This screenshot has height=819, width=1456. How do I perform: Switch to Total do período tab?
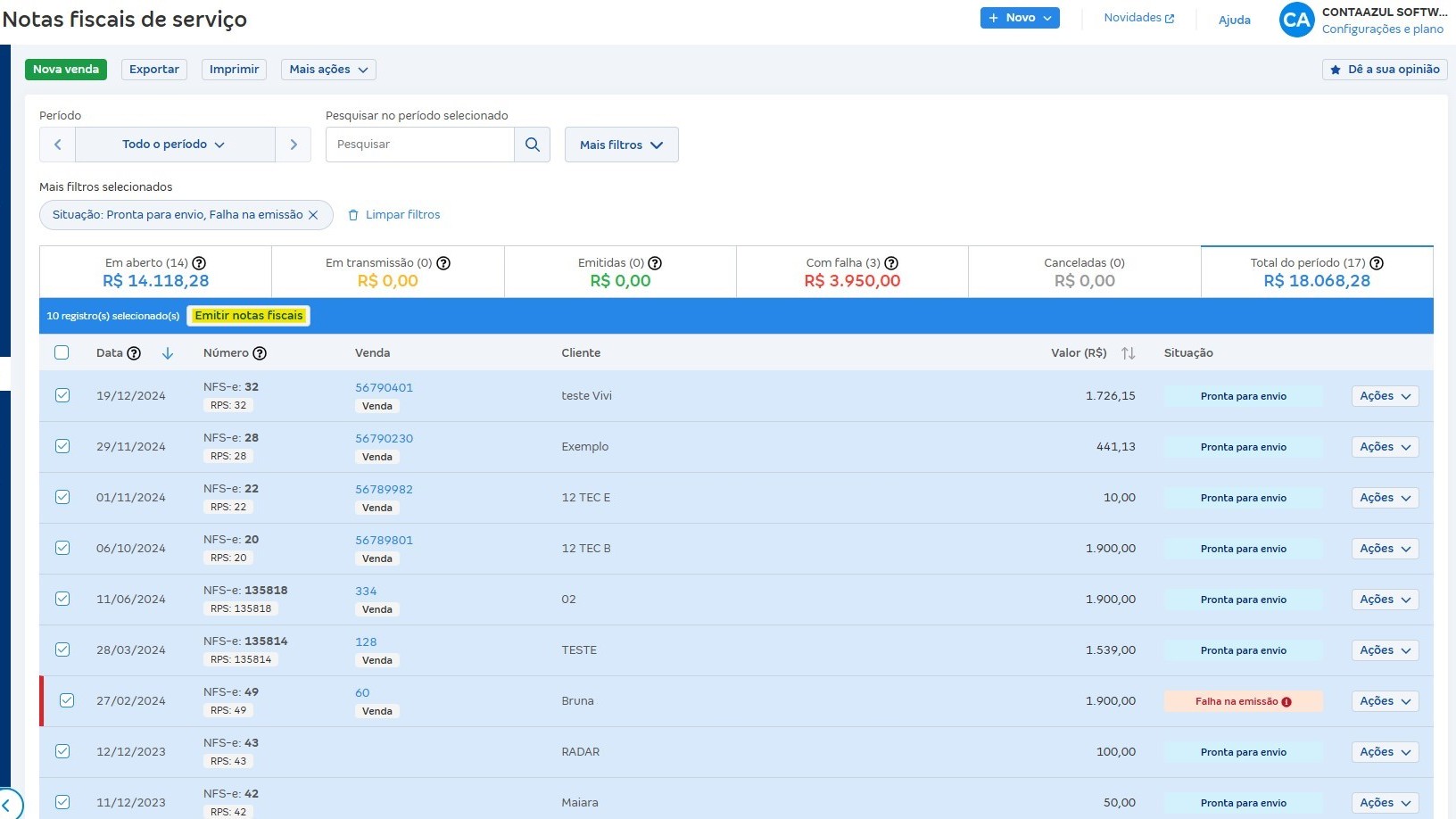(x=1316, y=272)
